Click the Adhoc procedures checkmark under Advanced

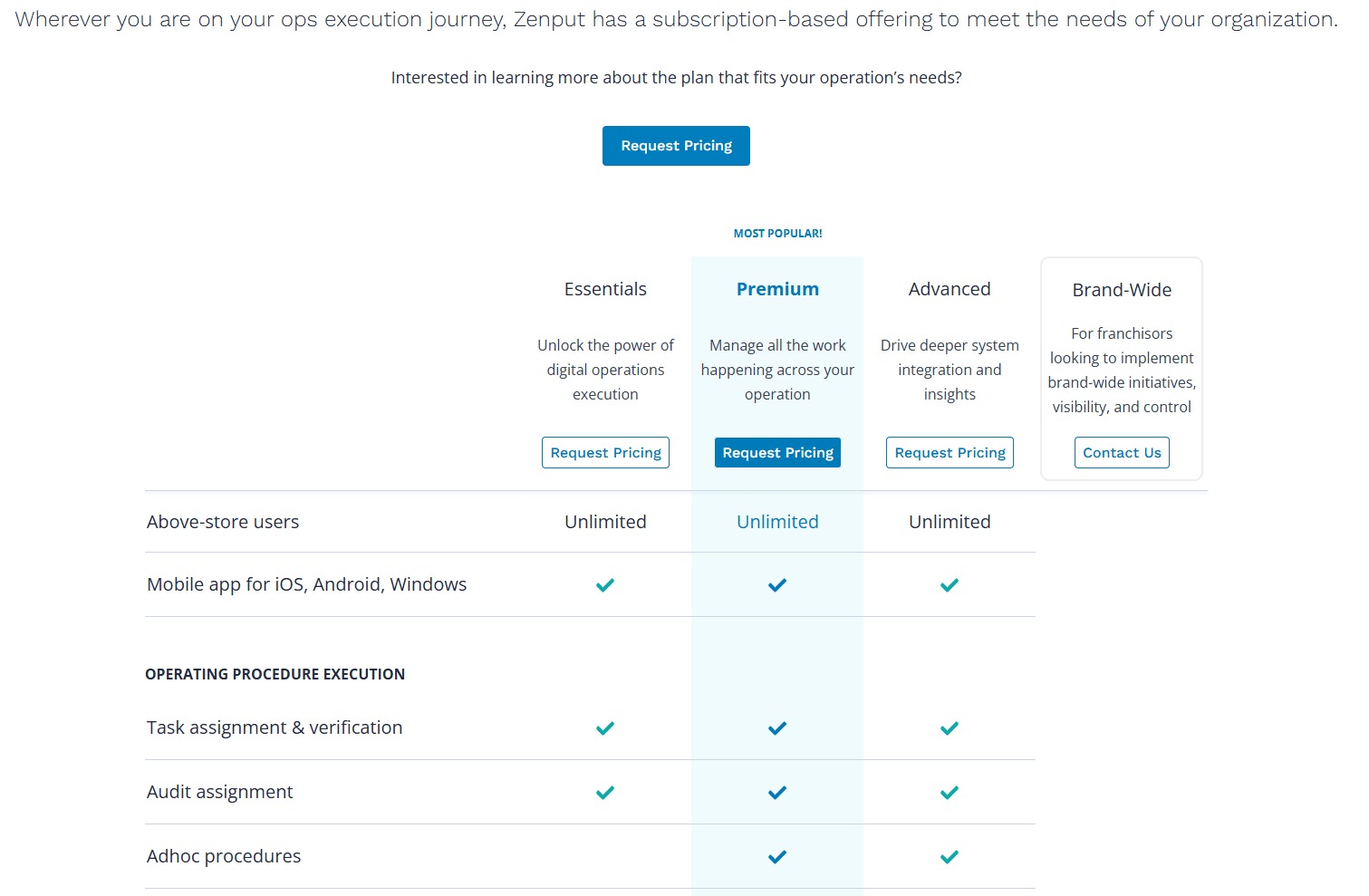(950, 856)
